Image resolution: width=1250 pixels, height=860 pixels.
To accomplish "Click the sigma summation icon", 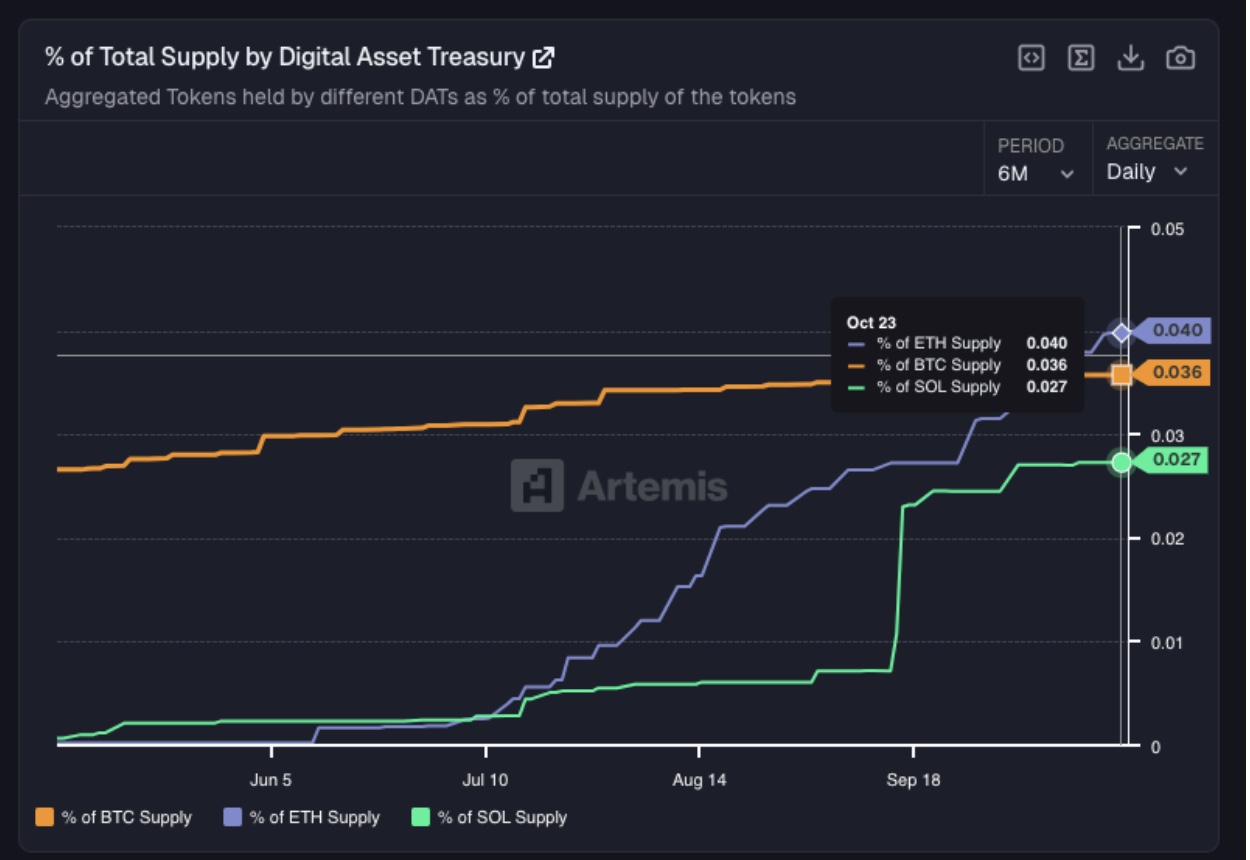I will pos(1081,58).
